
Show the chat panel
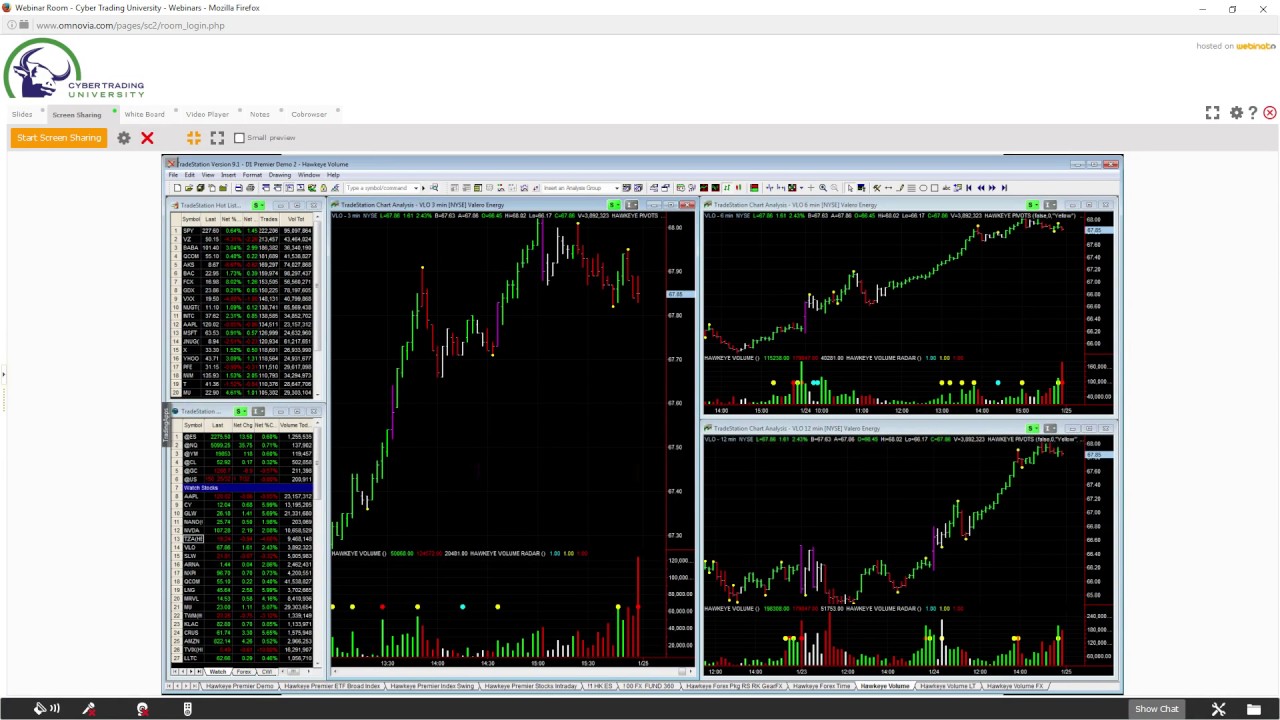point(1156,709)
